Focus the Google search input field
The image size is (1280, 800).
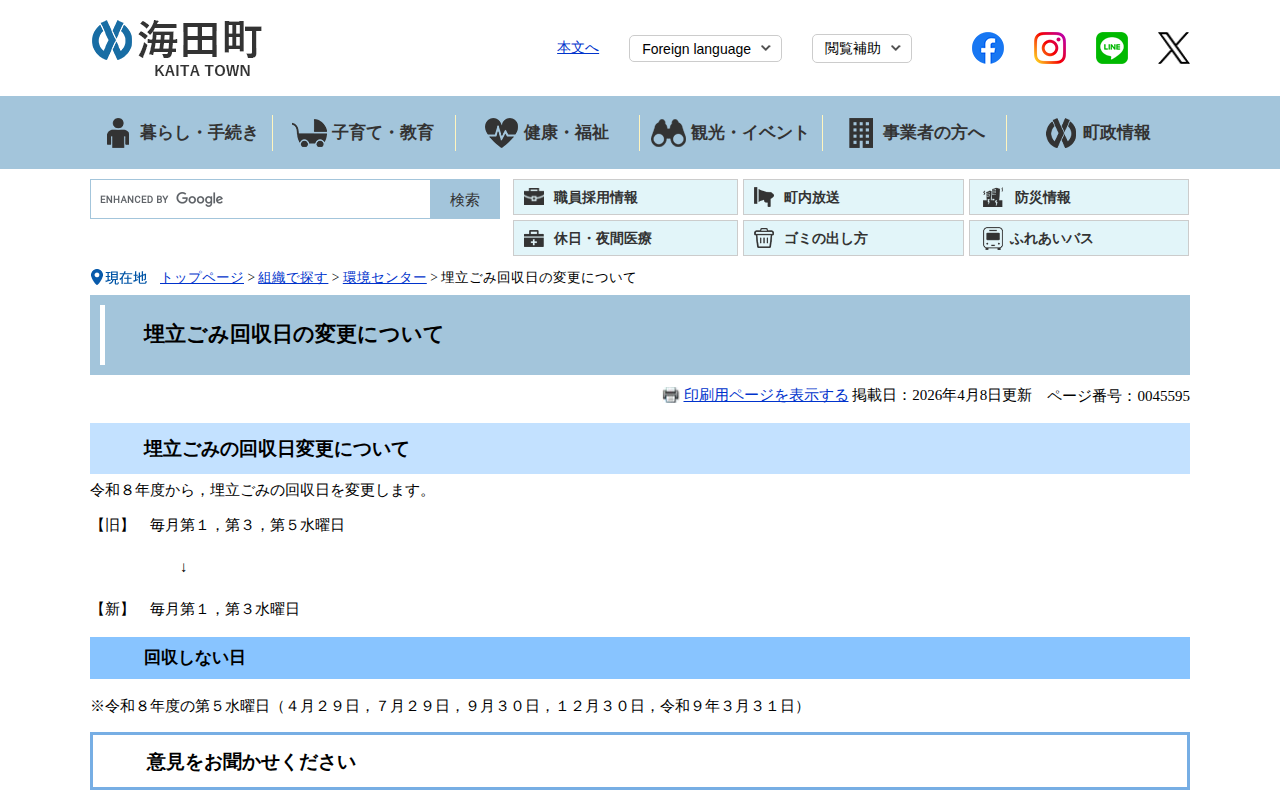261,199
